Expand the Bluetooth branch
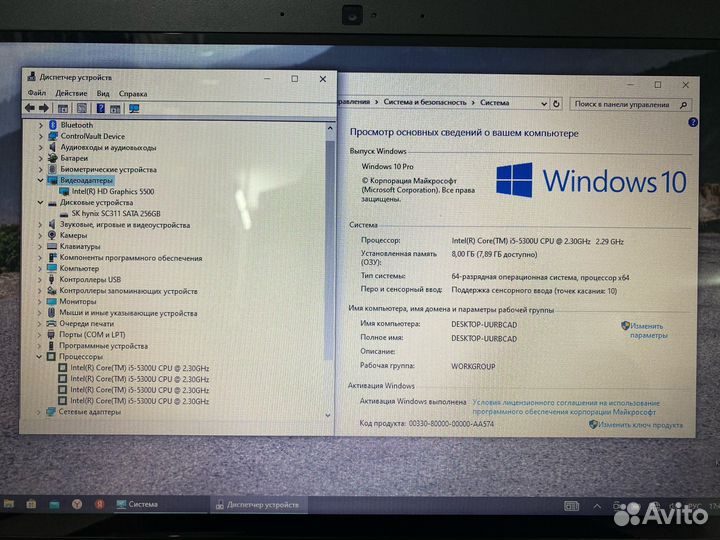Screen dimensions: 720x540 (41, 125)
